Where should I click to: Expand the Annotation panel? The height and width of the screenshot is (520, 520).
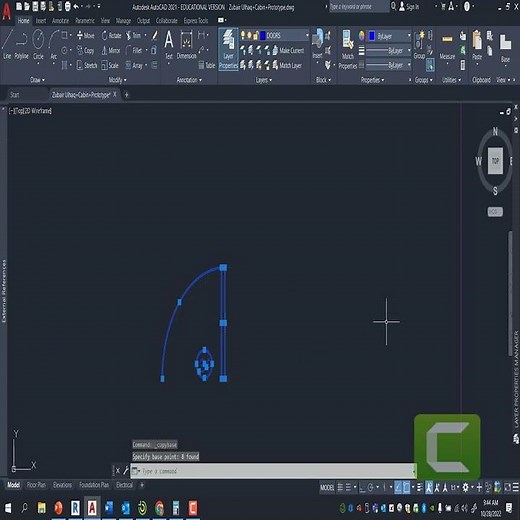tap(189, 80)
